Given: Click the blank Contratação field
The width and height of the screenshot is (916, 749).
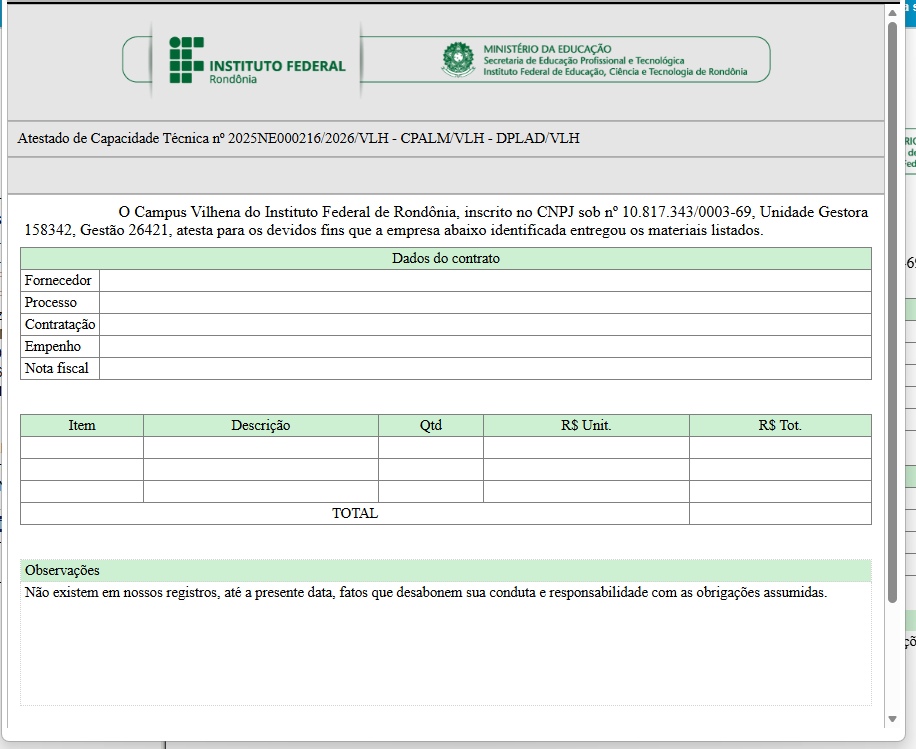Looking at the screenshot, I should pos(485,325).
